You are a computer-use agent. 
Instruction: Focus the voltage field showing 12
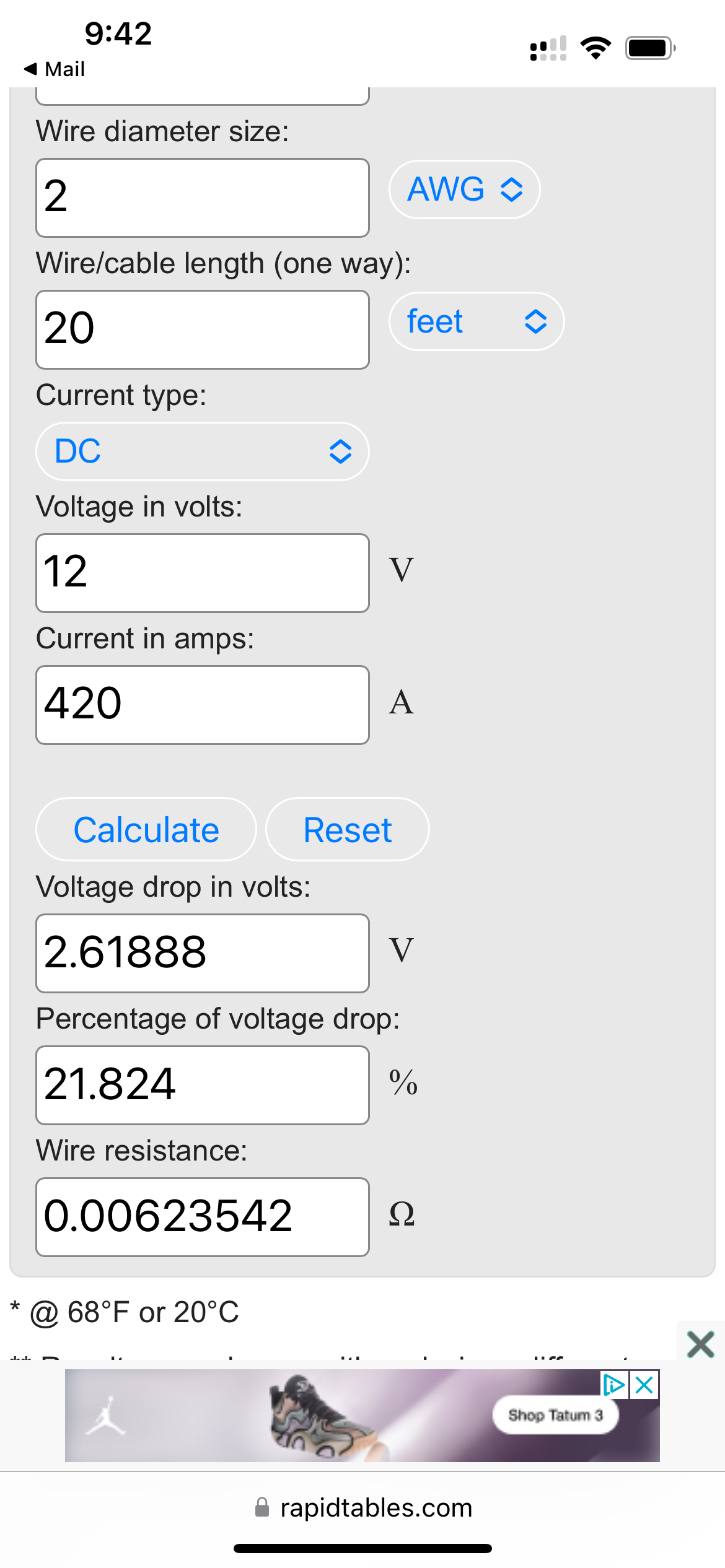pos(203,573)
